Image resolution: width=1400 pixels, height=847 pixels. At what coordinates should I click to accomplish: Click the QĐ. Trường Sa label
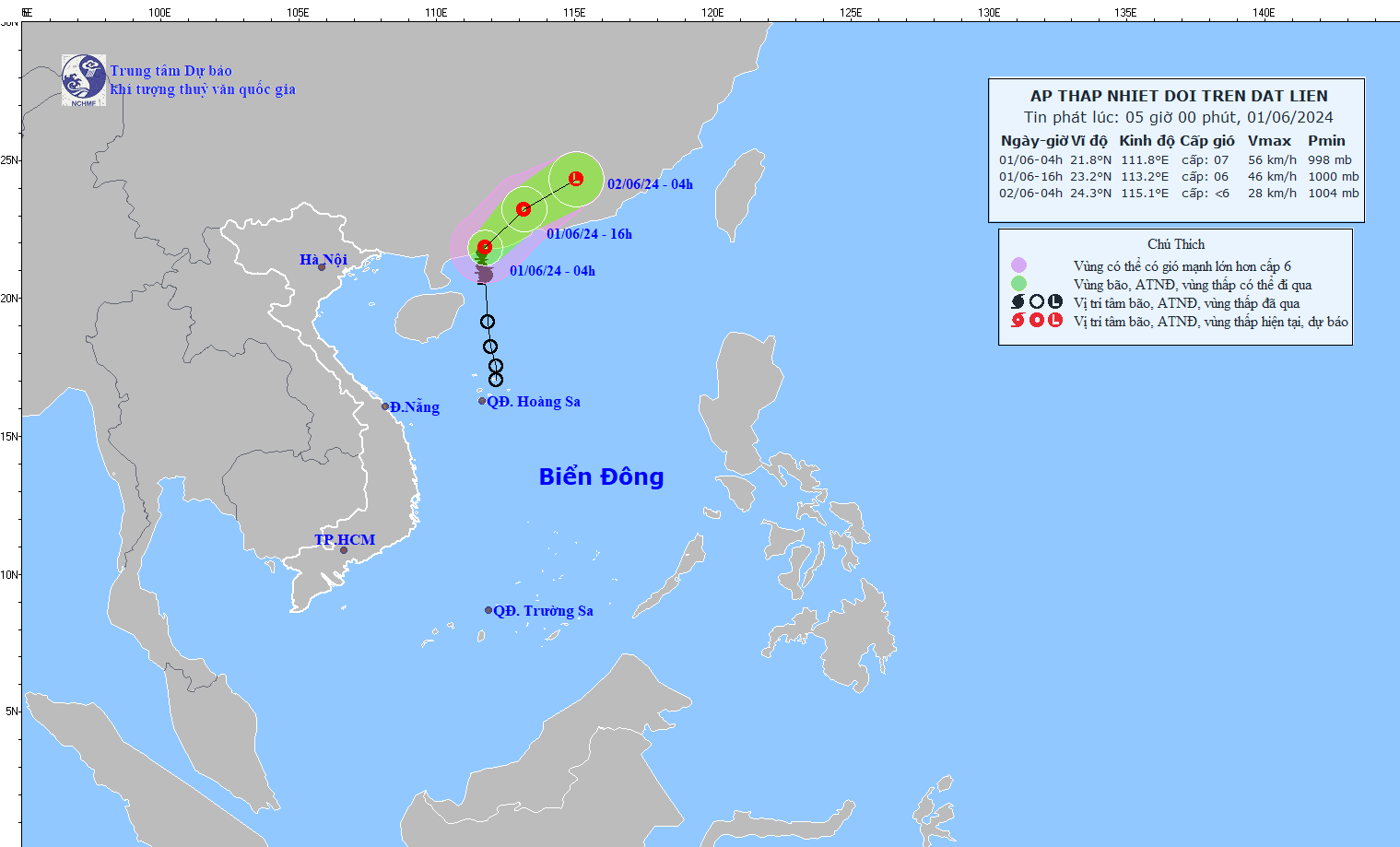(542, 610)
